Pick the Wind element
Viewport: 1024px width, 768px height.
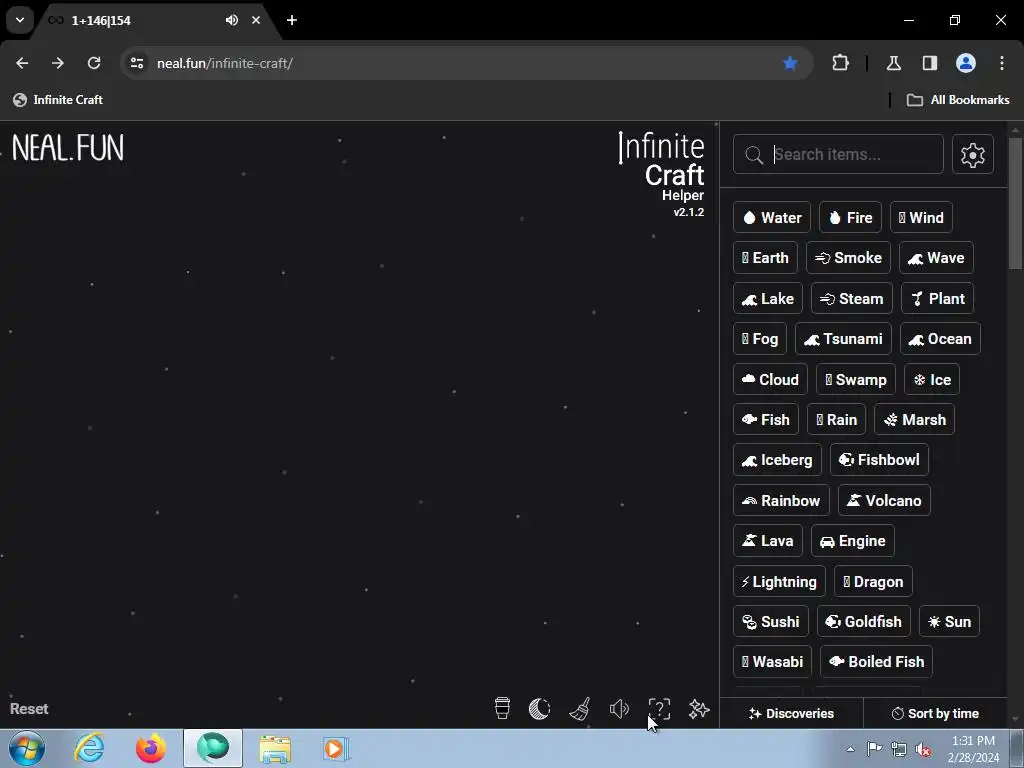click(x=921, y=217)
